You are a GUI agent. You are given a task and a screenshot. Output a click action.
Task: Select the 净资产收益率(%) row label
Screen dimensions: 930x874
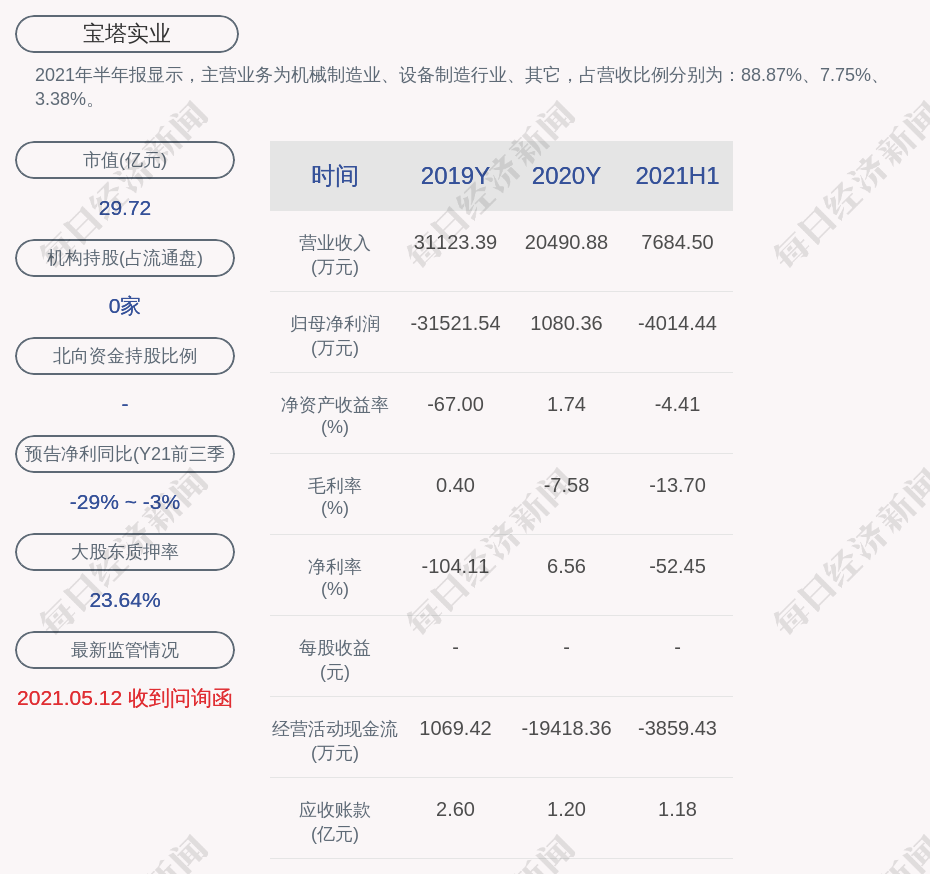(x=335, y=416)
